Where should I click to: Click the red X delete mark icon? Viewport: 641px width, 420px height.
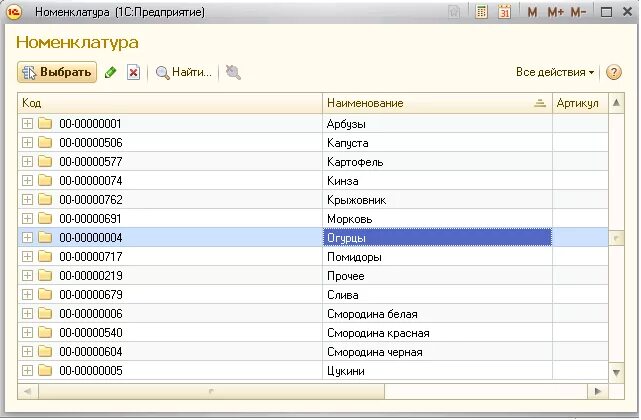coord(133,73)
